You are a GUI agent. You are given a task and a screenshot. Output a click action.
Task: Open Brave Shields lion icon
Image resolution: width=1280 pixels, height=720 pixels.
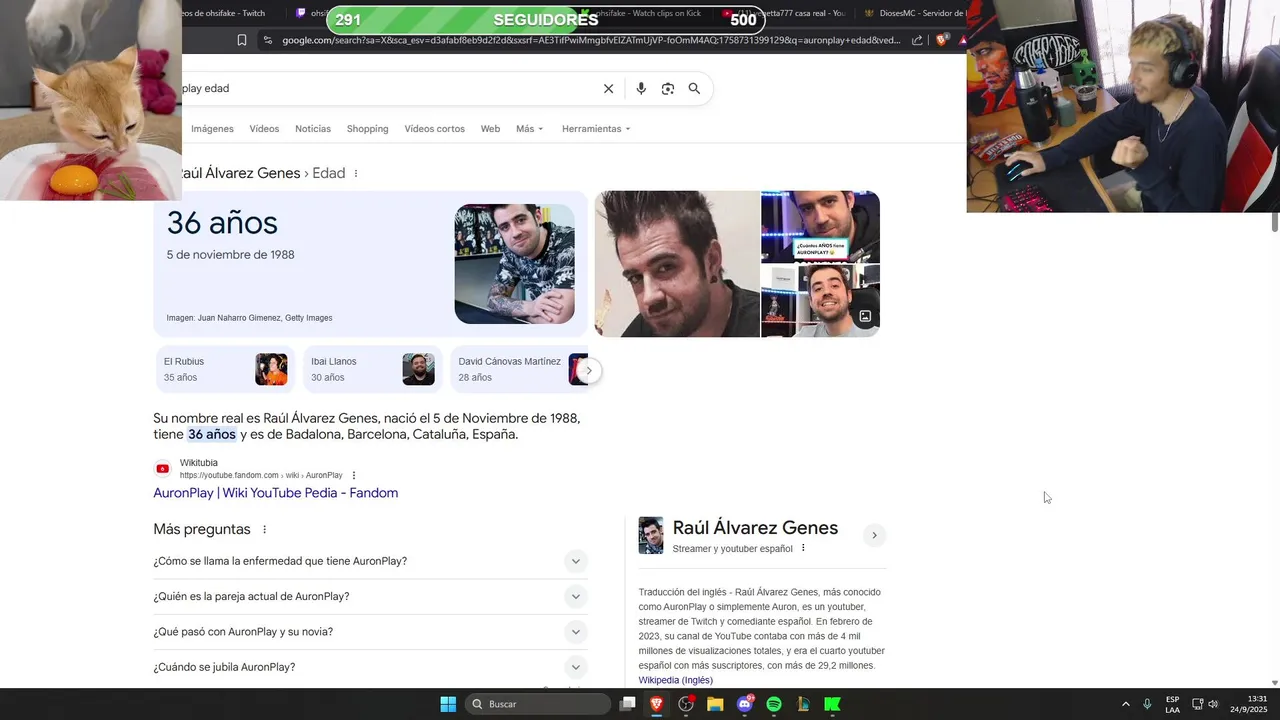coord(941,40)
